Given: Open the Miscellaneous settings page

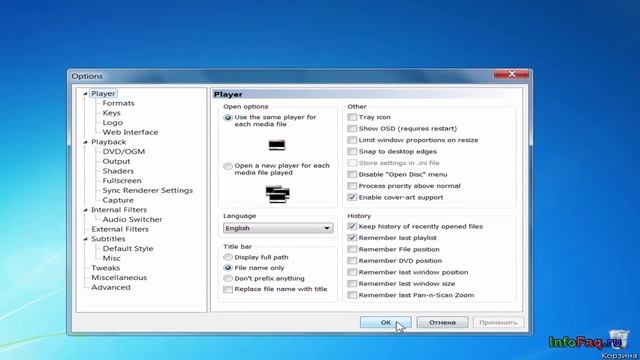Looking at the screenshot, I should click(119, 278).
